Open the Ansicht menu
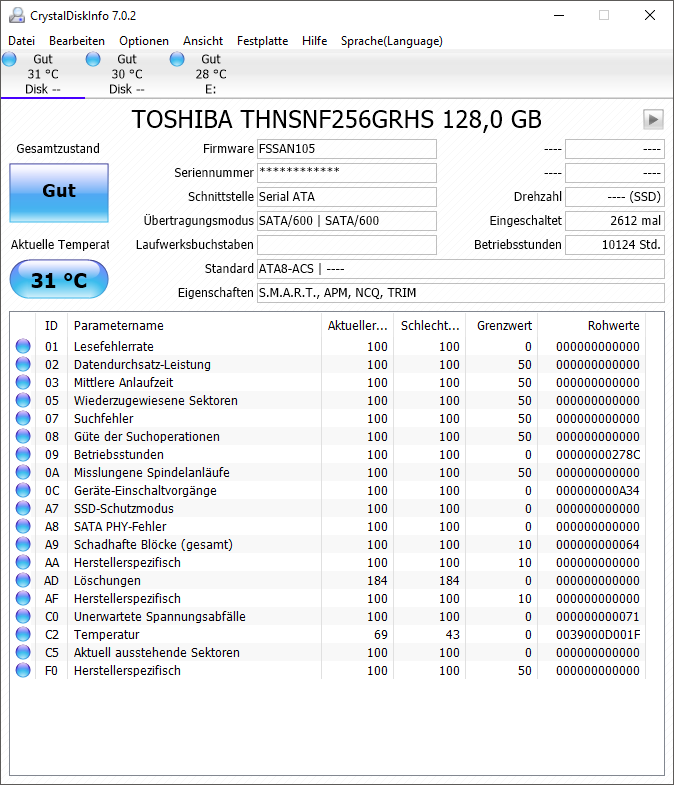Viewport: 674px width, 785px height. 203,41
